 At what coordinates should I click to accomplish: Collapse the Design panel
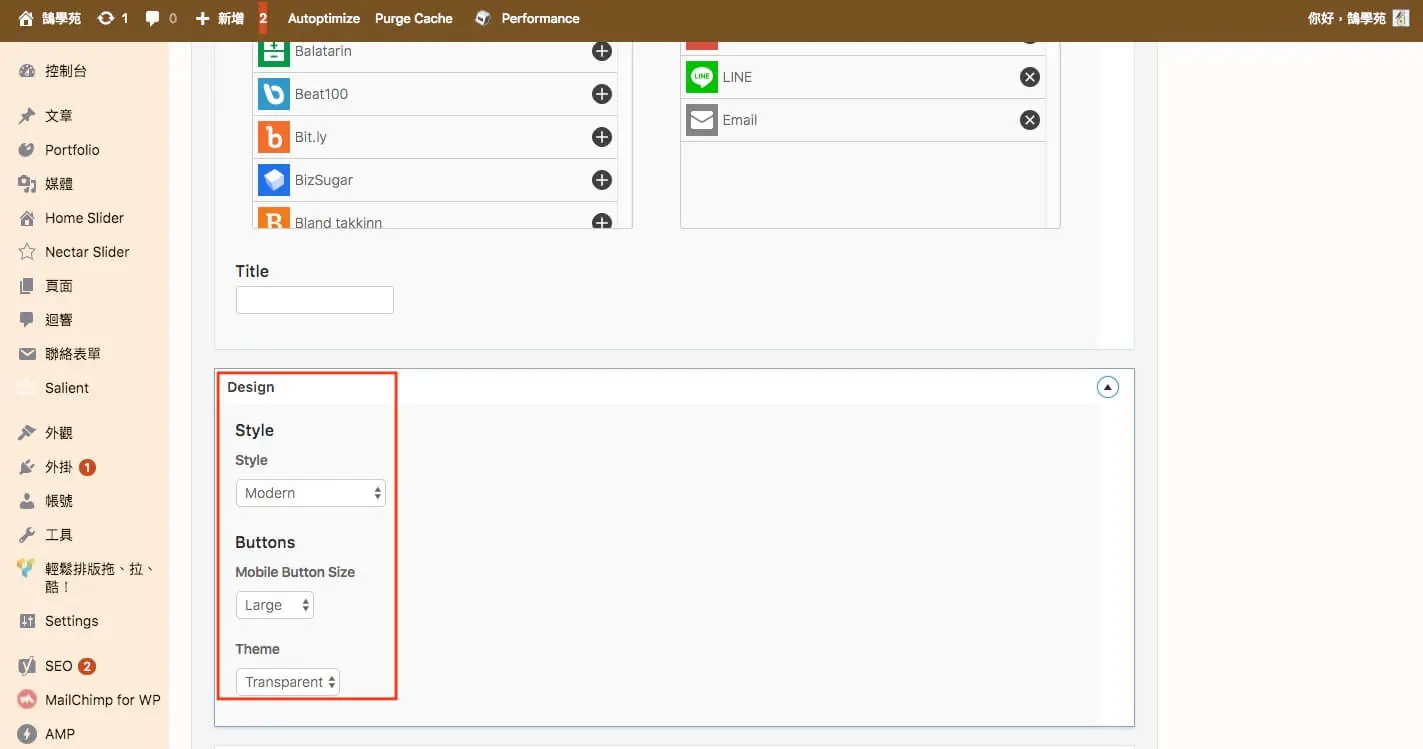[x=1108, y=387]
